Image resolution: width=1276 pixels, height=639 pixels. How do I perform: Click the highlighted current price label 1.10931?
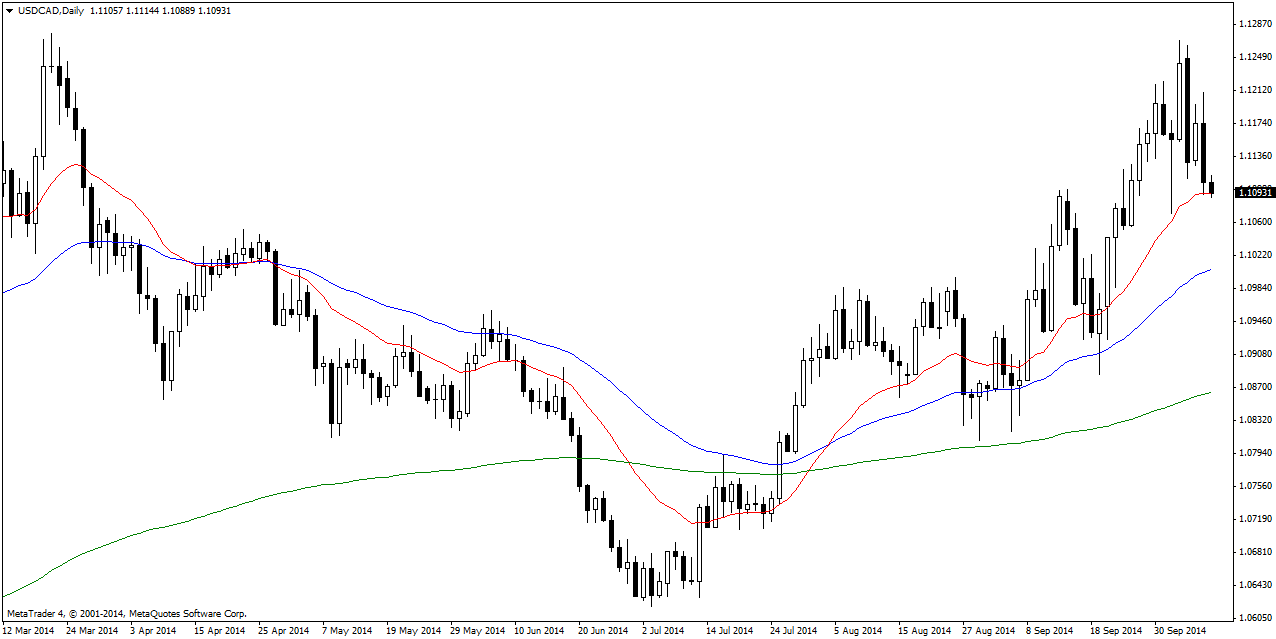tap(1254, 192)
